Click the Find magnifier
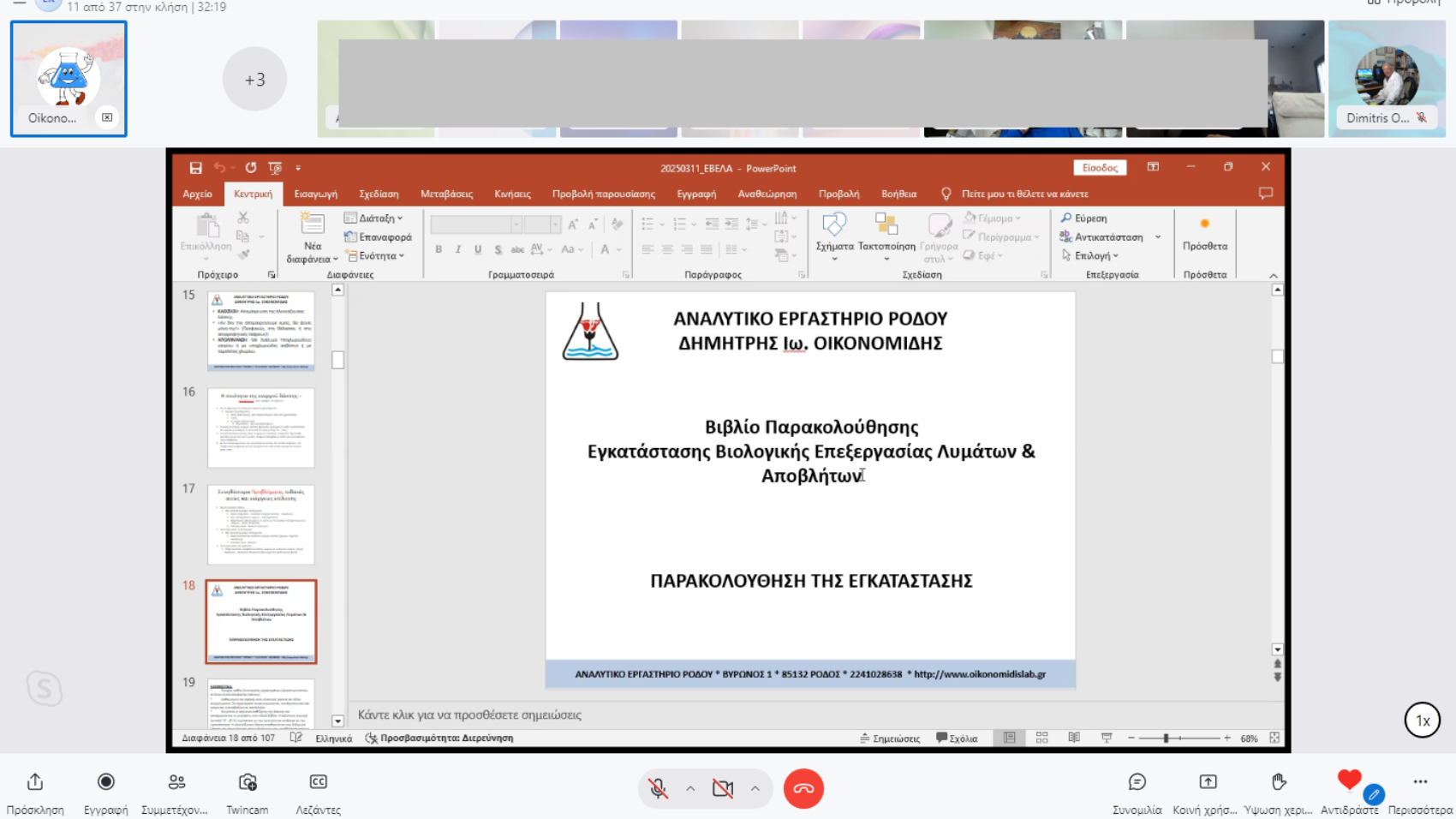This screenshot has height=819, width=1456. (1066, 218)
